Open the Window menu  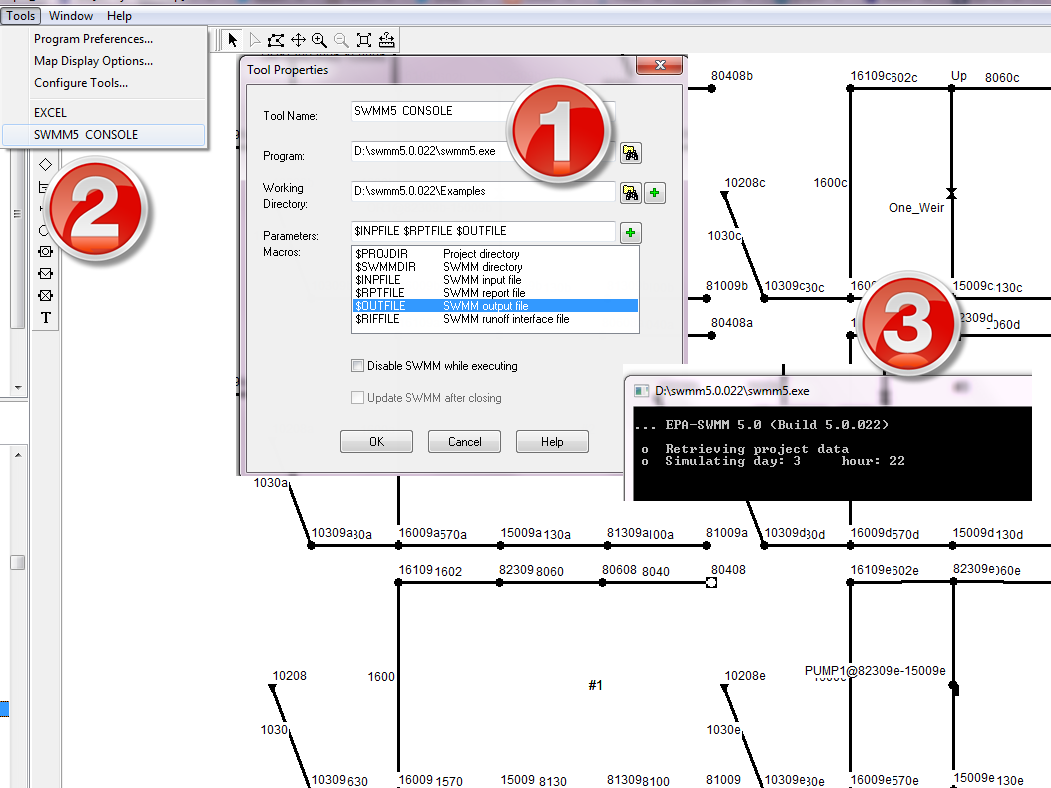coord(70,15)
